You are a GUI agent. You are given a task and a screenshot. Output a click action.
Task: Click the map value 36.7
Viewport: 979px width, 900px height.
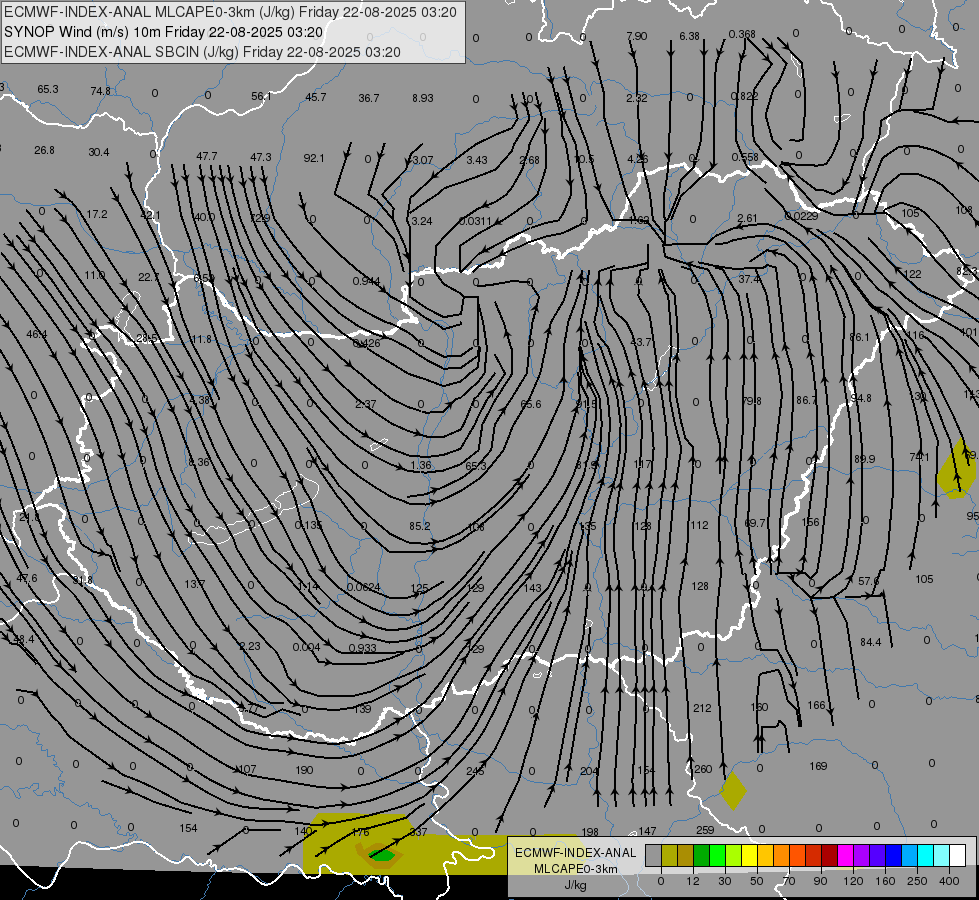369,98
